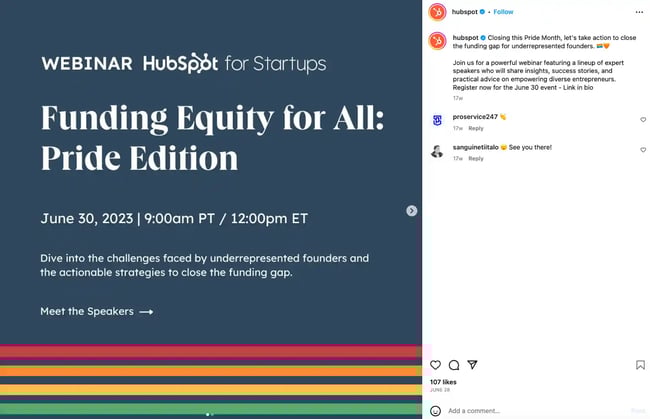The width and height of the screenshot is (650, 419).
Task: Open the hubspot username in post header
Action: (x=464, y=12)
